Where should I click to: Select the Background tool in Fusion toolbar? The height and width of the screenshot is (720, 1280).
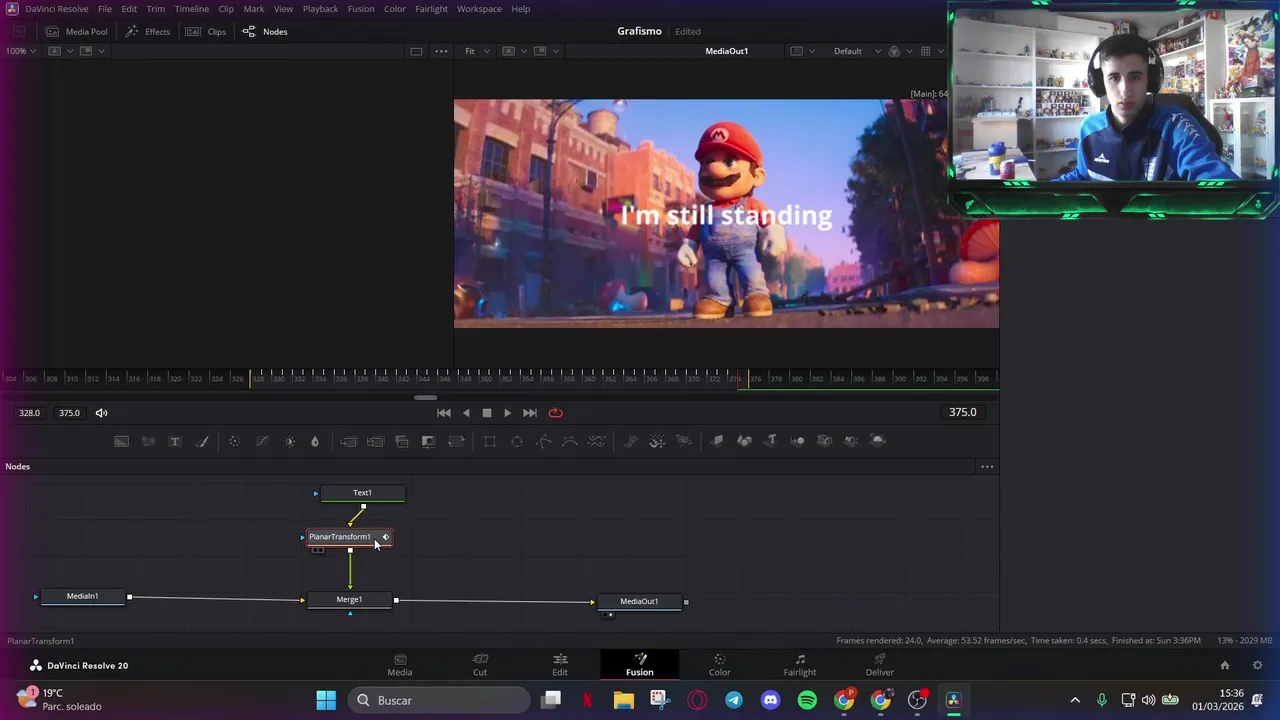pos(121,441)
